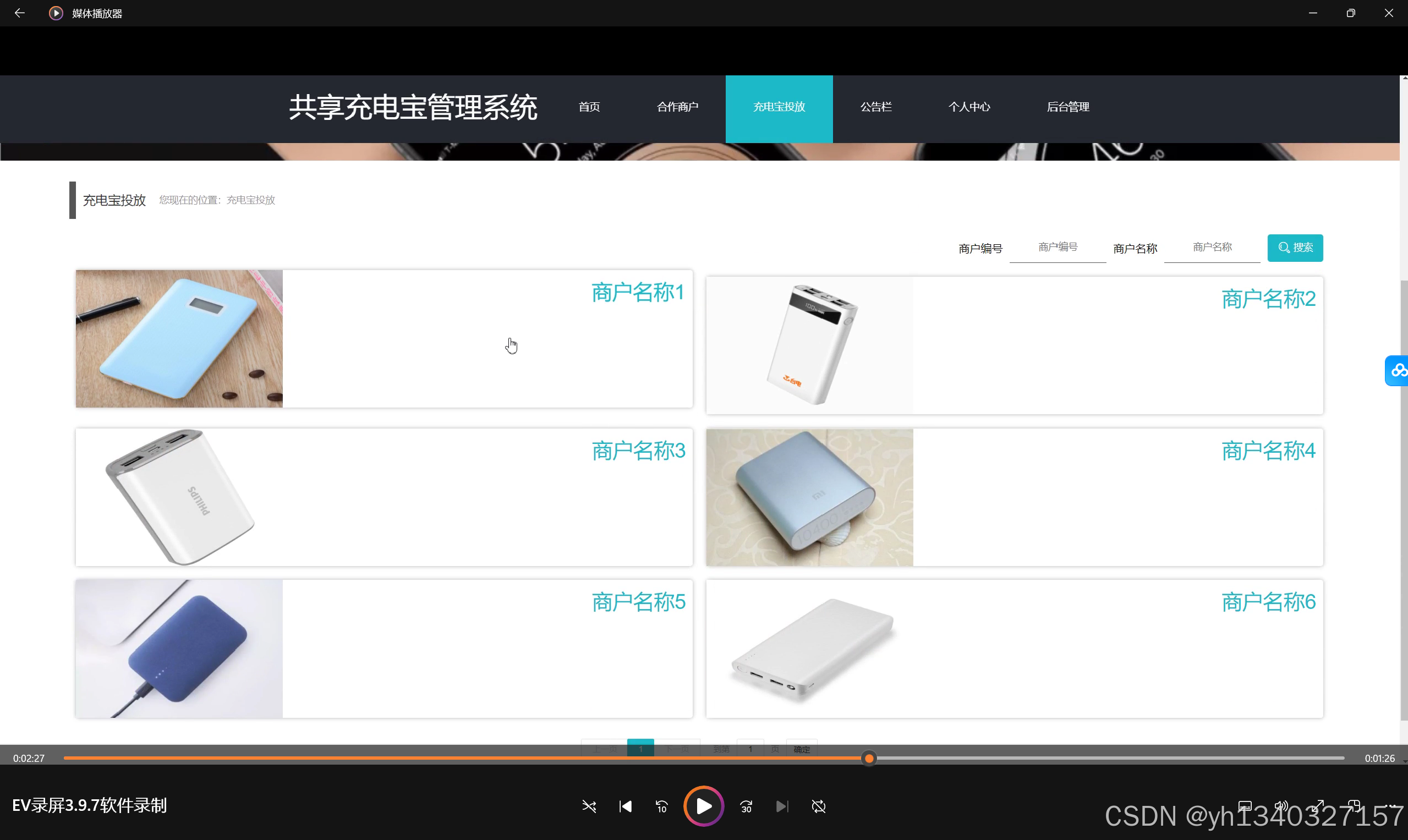The height and width of the screenshot is (840, 1408).
Task: Click the mini-player view icon
Action: coord(1354,805)
